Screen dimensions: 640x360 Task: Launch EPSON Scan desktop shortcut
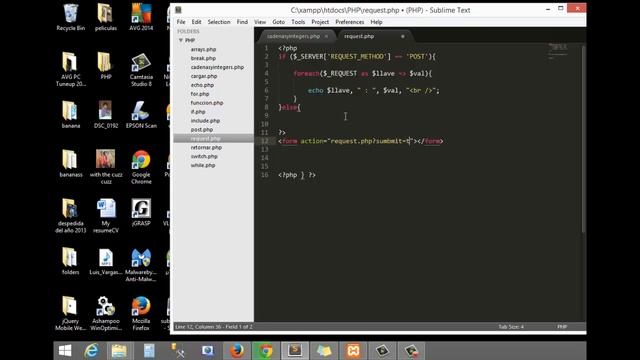[x=141, y=114]
